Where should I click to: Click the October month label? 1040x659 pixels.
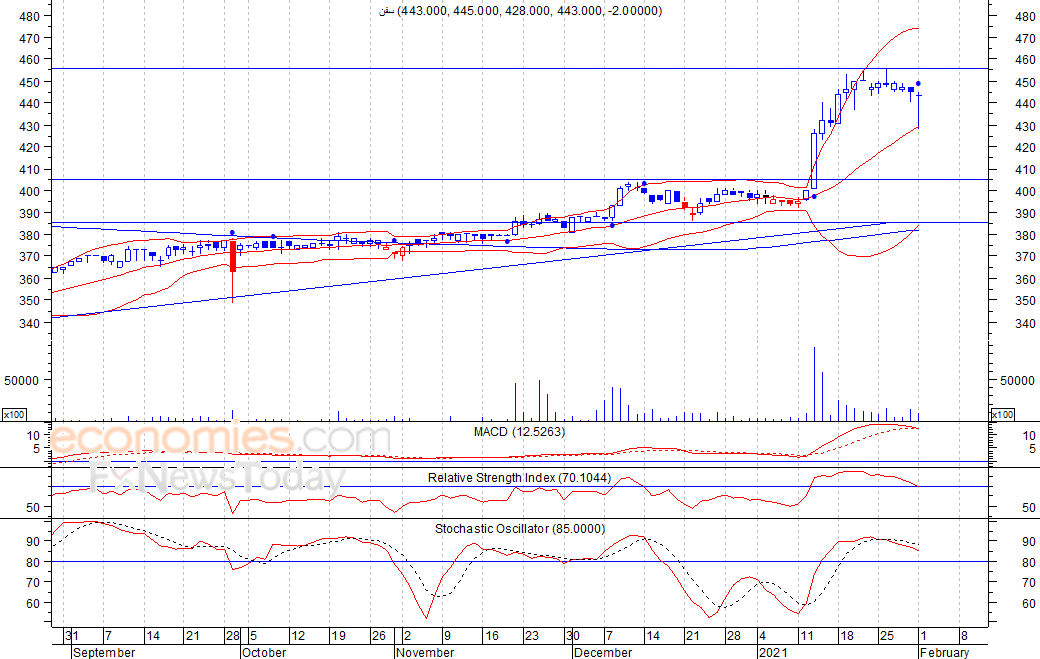click(x=264, y=652)
